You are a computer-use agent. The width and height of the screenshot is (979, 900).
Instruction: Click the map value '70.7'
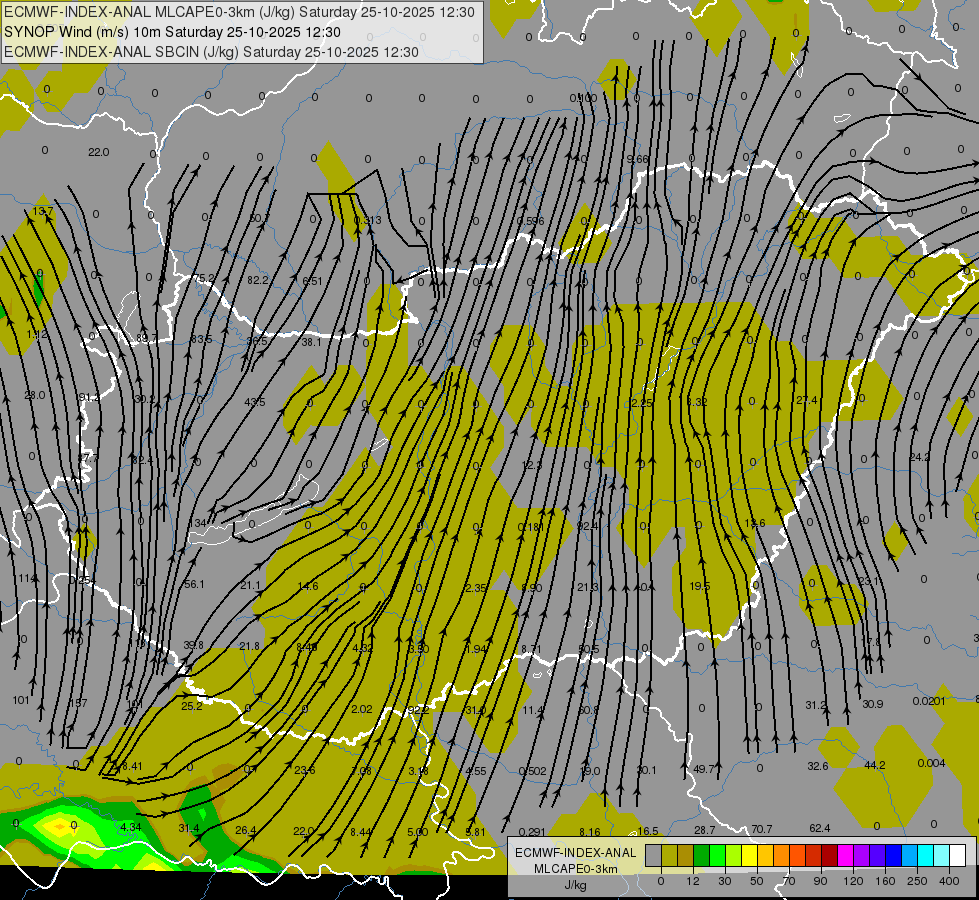pyautogui.click(x=762, y=829)
